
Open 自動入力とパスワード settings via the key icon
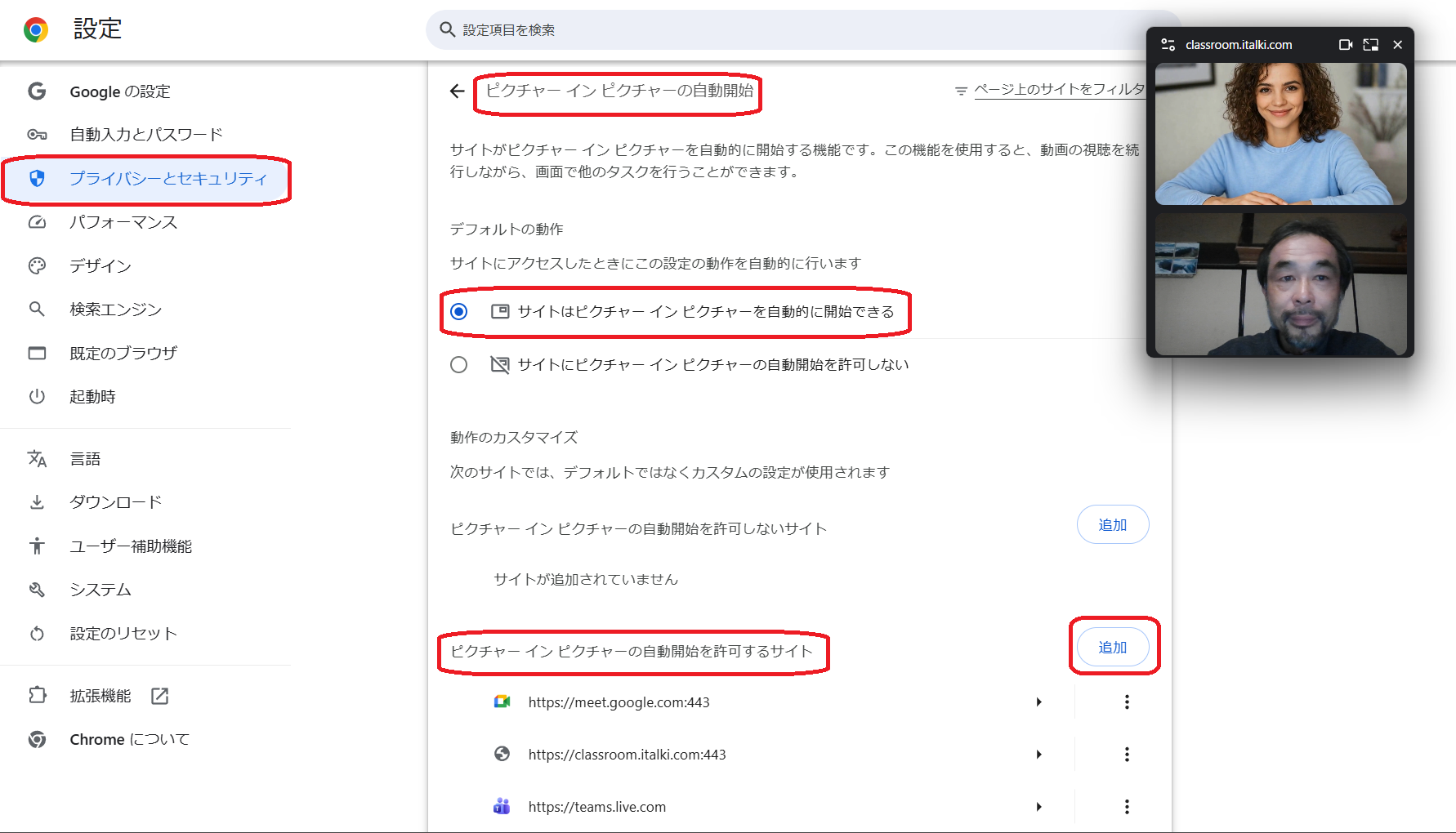37,134
